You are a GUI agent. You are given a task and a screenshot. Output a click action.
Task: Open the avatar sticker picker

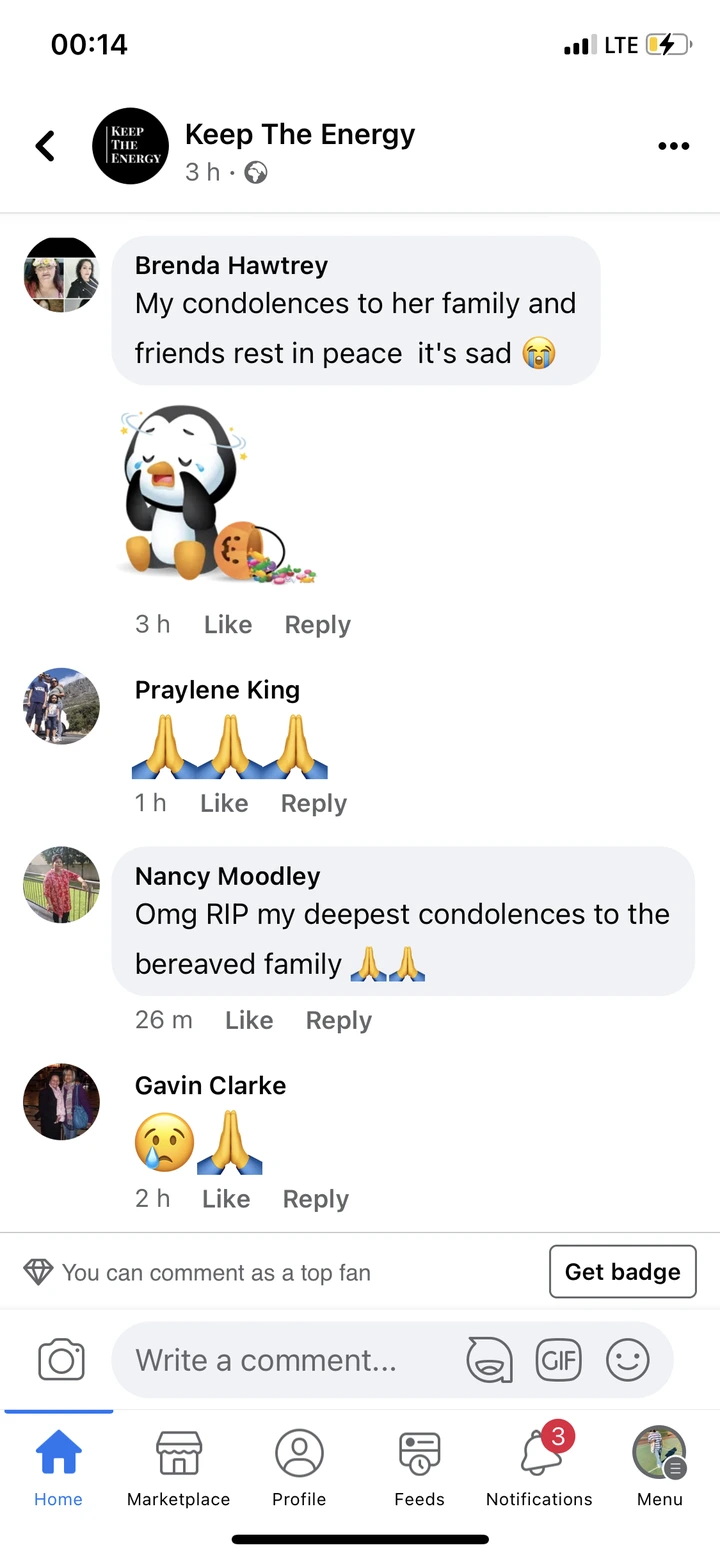pyautogui.click(x=490, y=1360)
